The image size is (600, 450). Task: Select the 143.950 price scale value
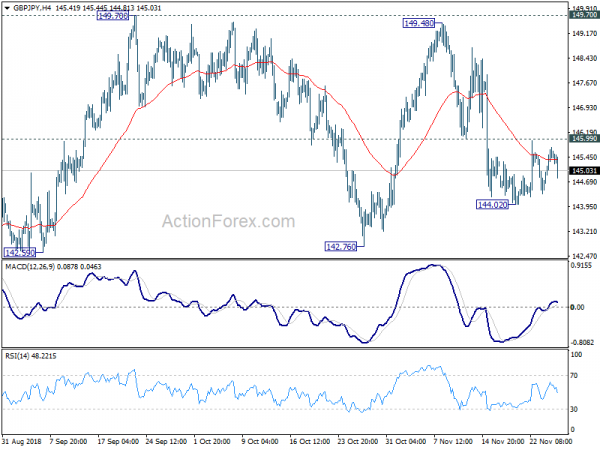[x=584, y=207]
